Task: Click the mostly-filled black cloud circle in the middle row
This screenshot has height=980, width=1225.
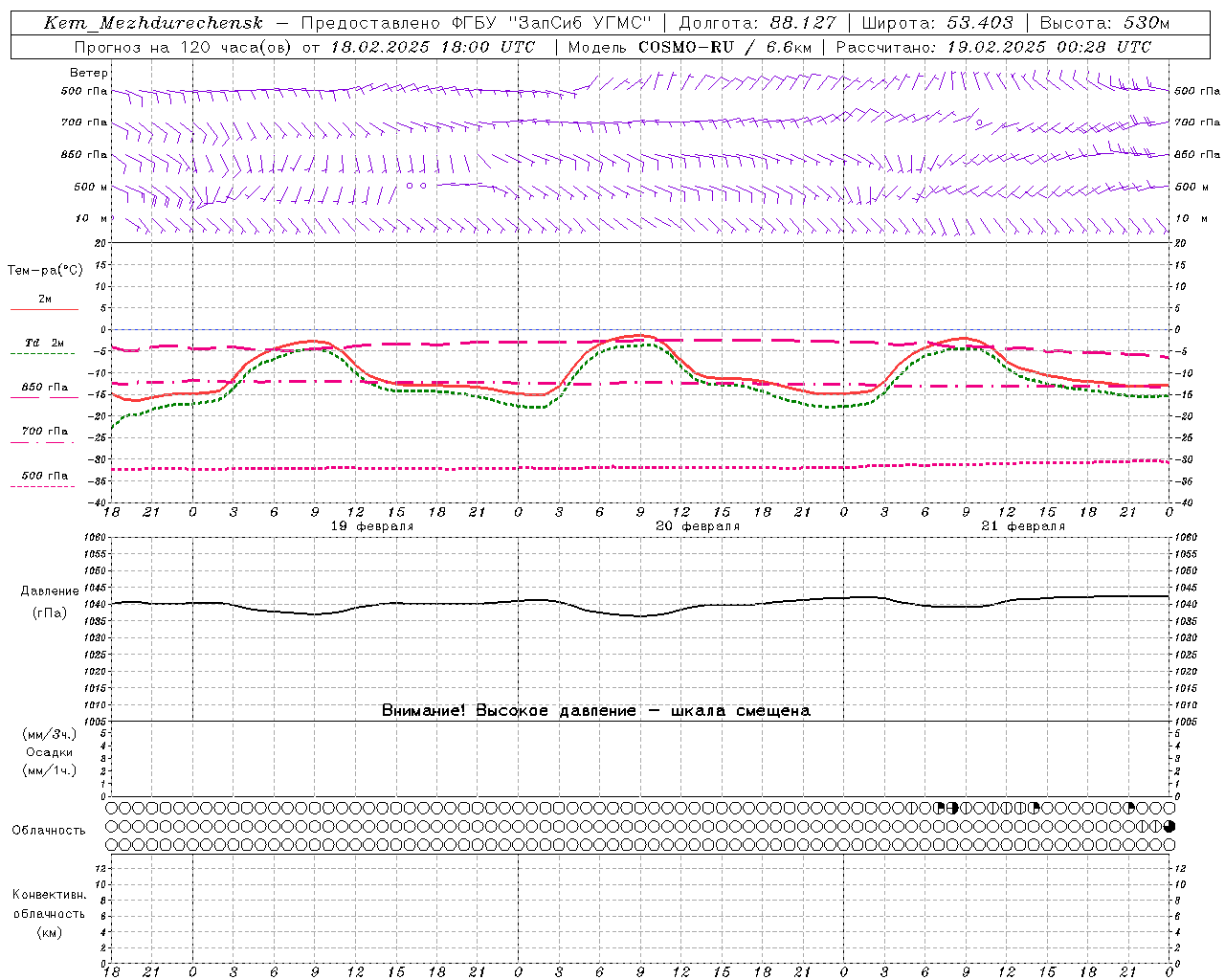Action: point(1169,826)
